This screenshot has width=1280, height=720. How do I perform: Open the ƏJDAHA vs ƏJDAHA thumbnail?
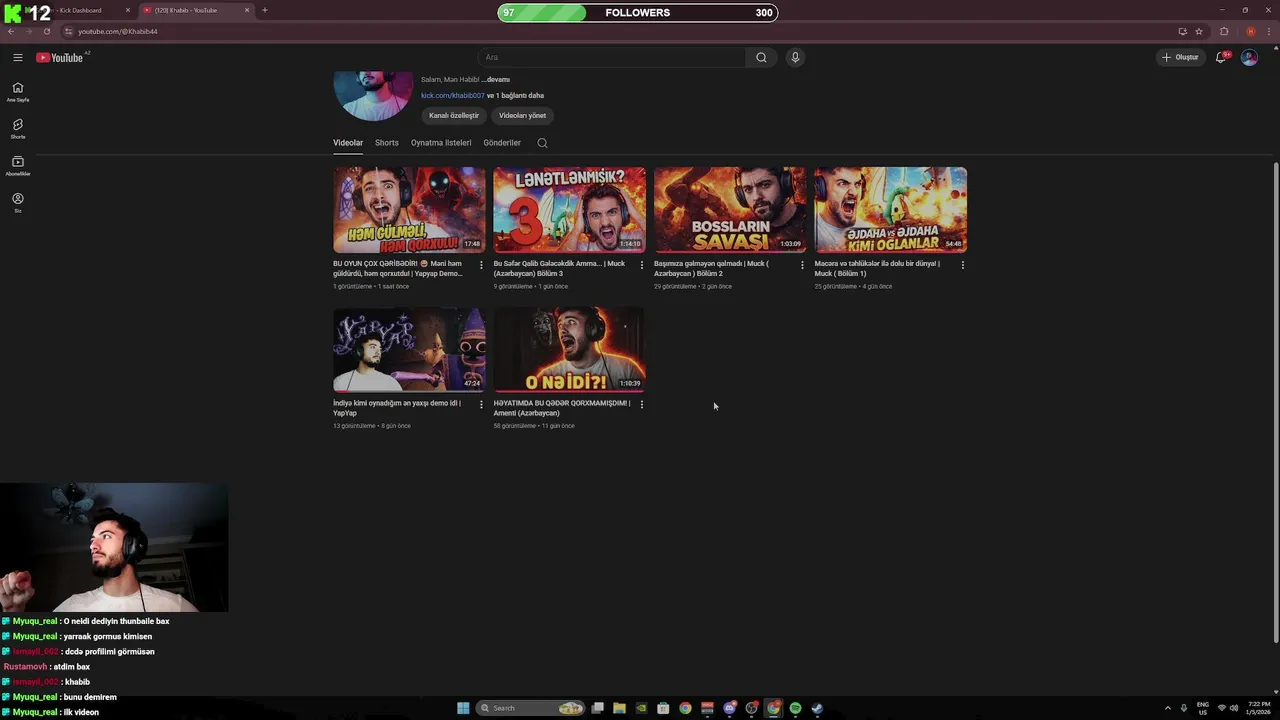click(x=890, y=209)
